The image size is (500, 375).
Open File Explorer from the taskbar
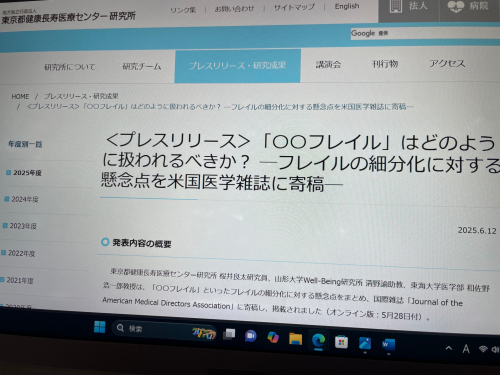point(295,339)
